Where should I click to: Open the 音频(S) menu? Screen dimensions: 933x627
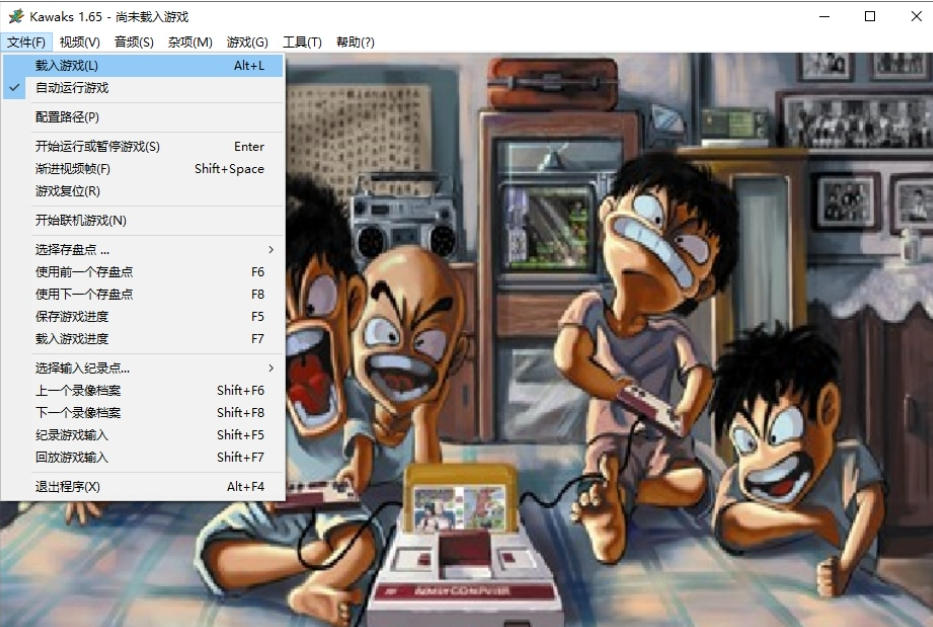pyautogui.click(x=134, y=42)
